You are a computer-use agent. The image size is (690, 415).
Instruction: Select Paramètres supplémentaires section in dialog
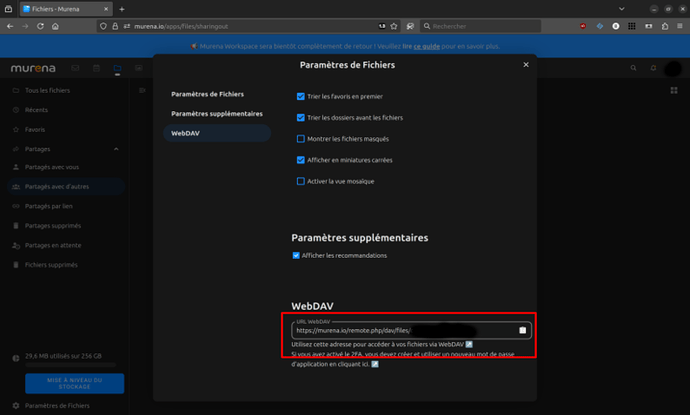(217, 114)
